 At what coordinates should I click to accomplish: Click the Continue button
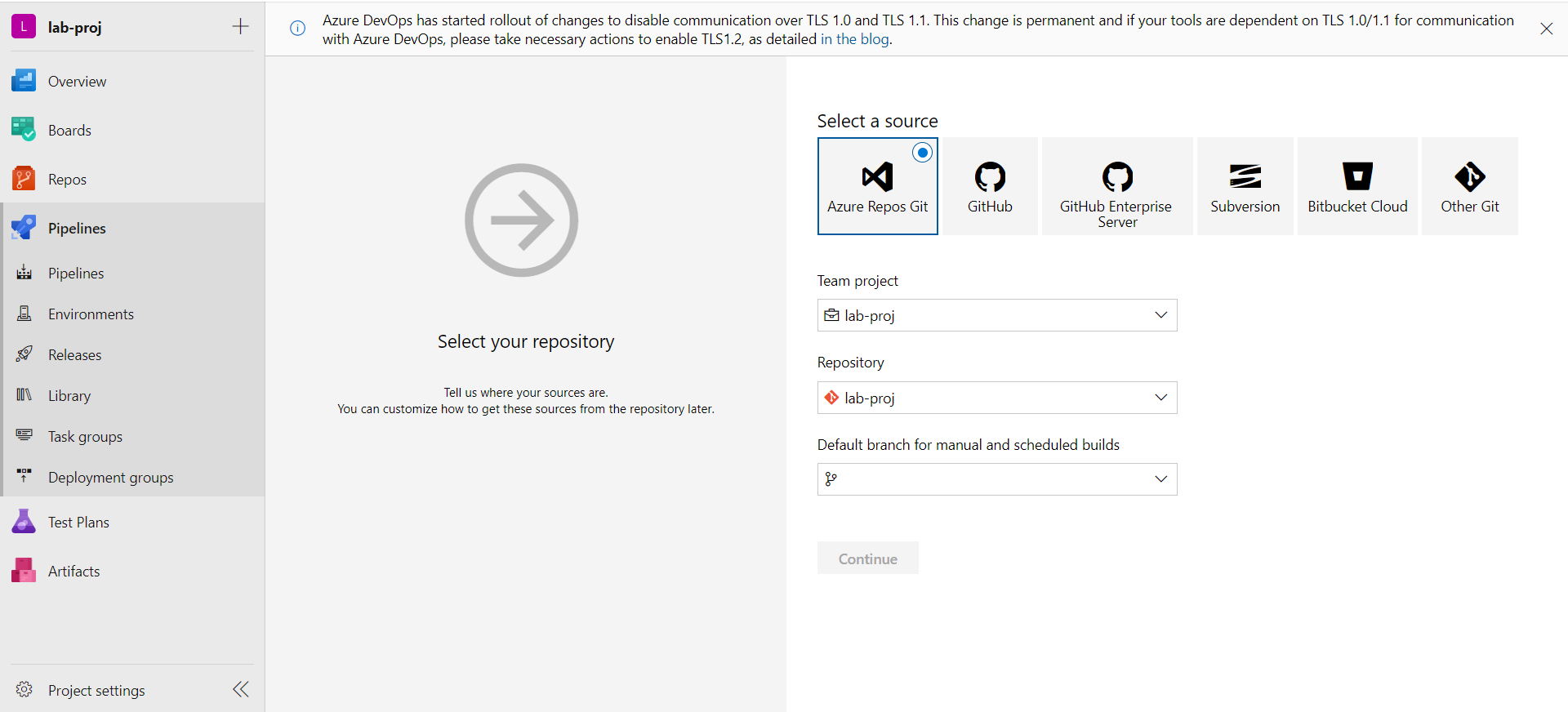(x=867, y=558)
